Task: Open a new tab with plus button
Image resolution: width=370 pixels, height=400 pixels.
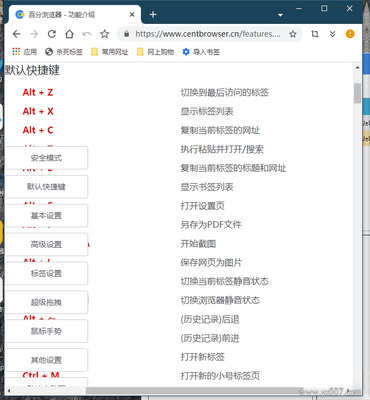Action: tap(153, 15)
